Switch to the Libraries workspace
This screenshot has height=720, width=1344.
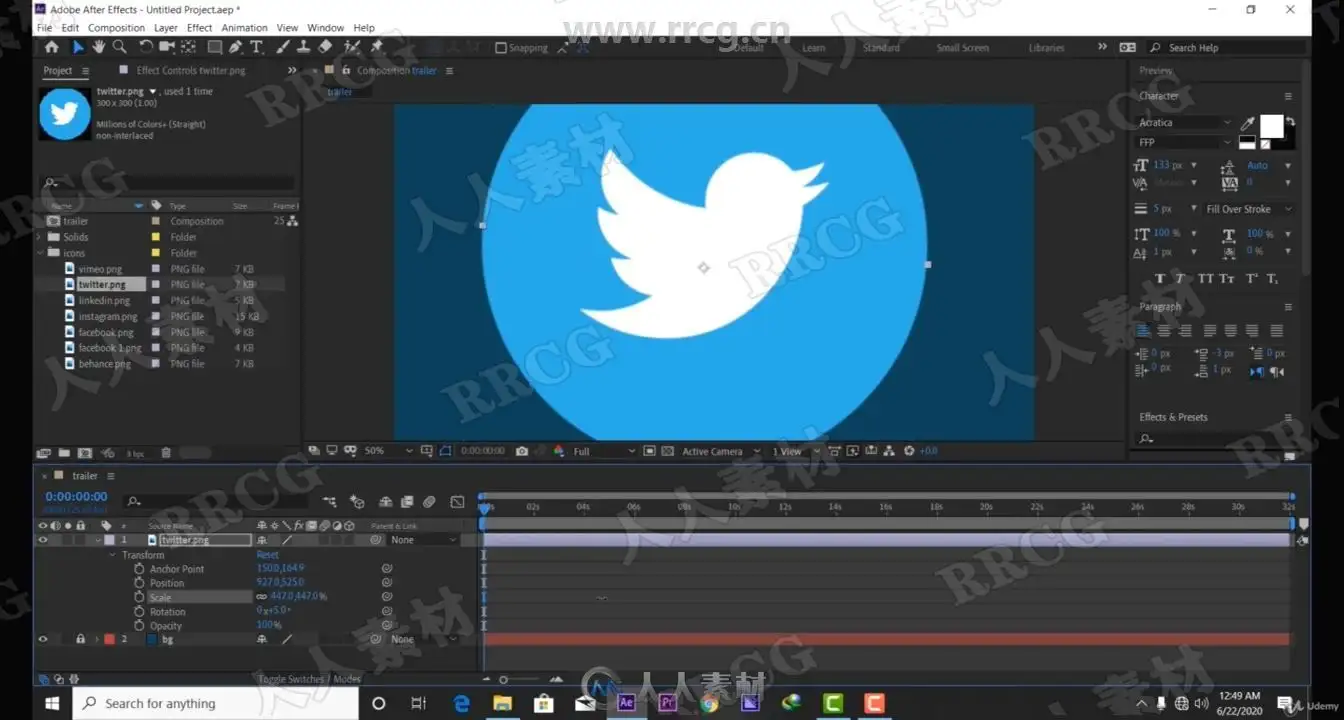(x=1047, y=48)
